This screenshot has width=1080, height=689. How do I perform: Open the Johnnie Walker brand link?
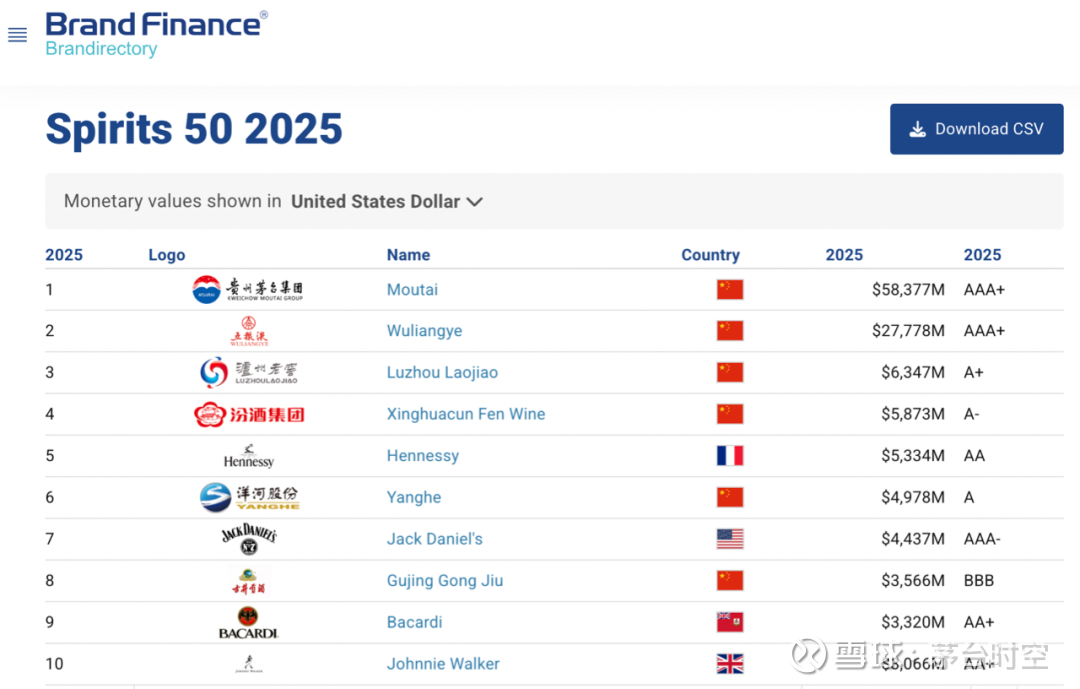443,664
